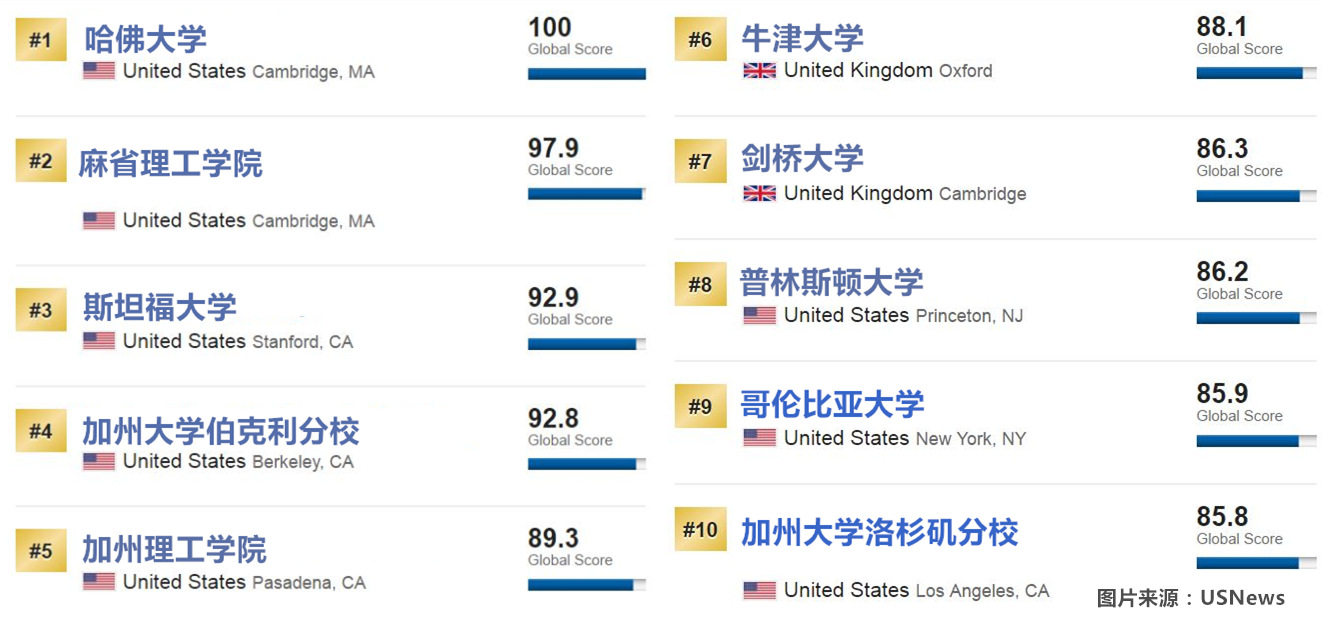This screenshot has height=620, width=1322.
Task: Click the US flag under 加州理工学院
Action: point(98,582)
